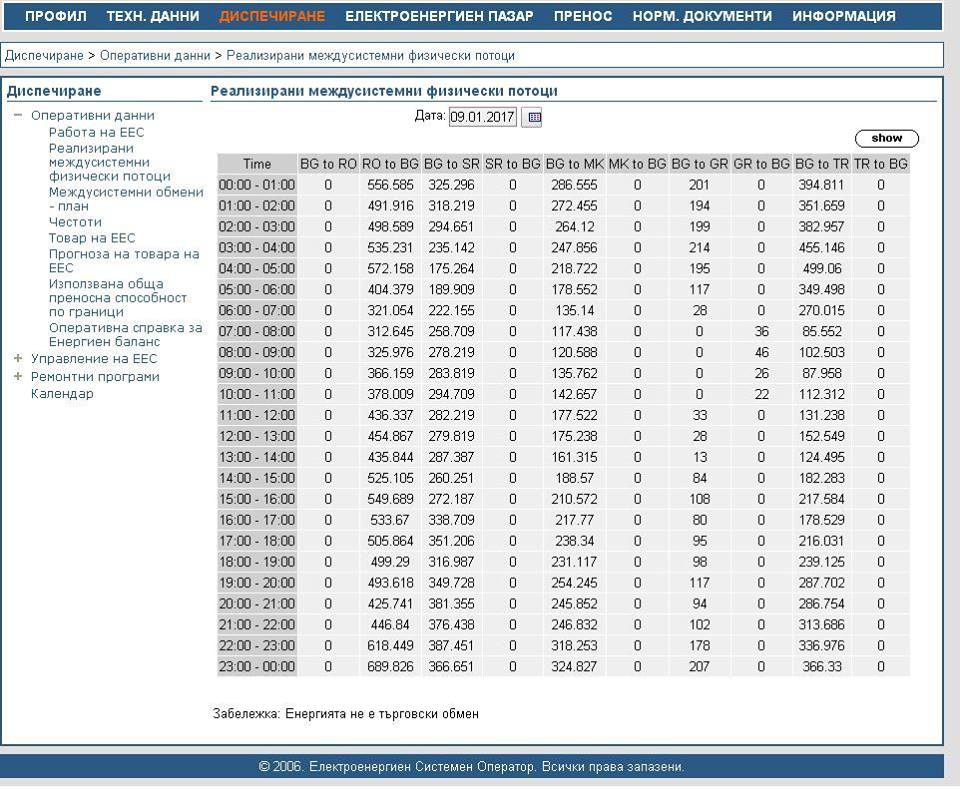Viewport: 960px width, 797px height.
Task: Click the BG to RO column header
Action: [x=328, y=164]
